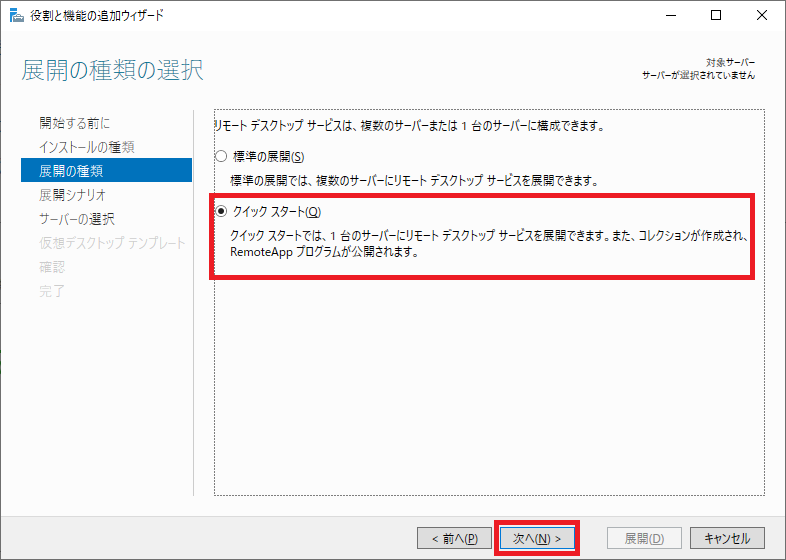
Task: Click the 役割と機能の追加ウィザード title text
Action: (x=97, y=16)
